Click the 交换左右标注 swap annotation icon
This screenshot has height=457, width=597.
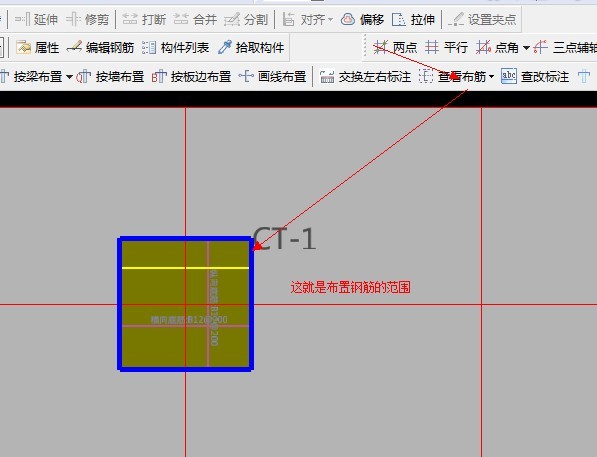(327, 76)
